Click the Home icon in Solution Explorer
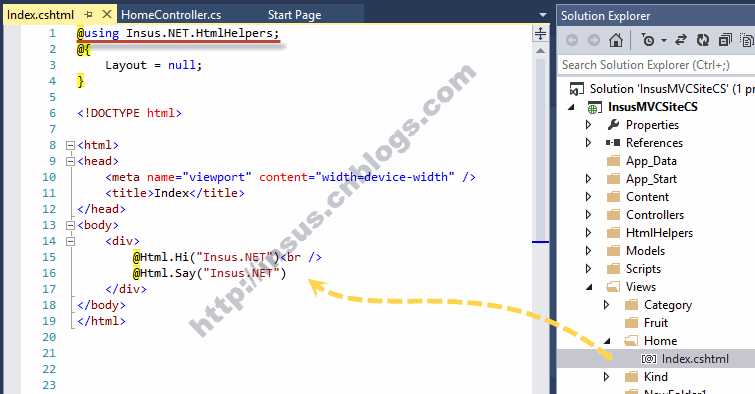 coord(616,40)
